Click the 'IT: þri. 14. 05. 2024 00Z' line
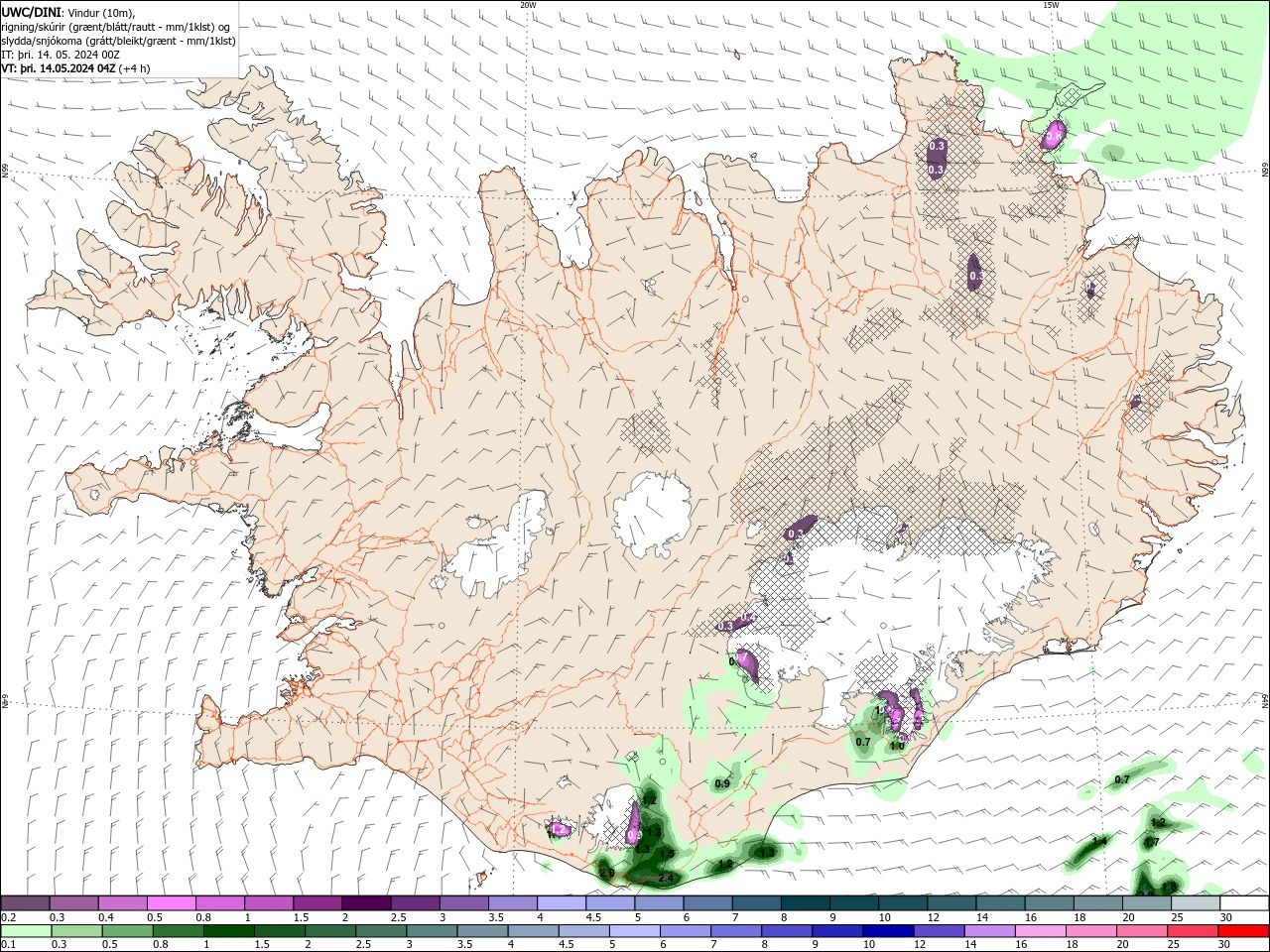 click(x=62, y=55)
